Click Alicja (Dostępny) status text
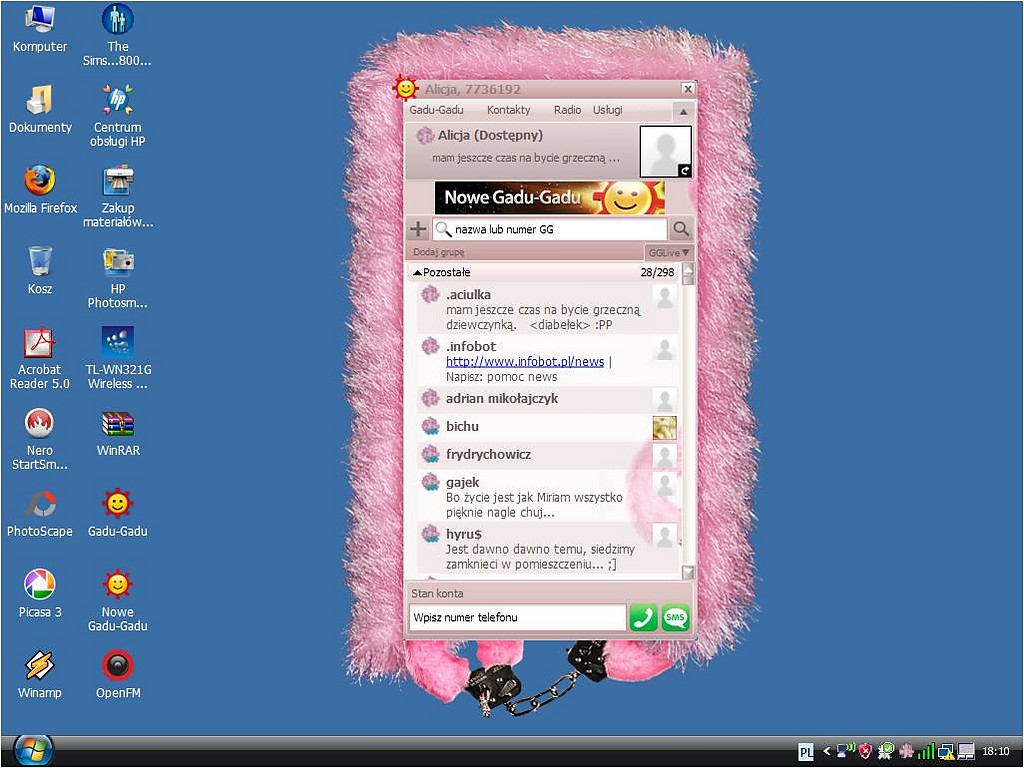 coord(490,135)
